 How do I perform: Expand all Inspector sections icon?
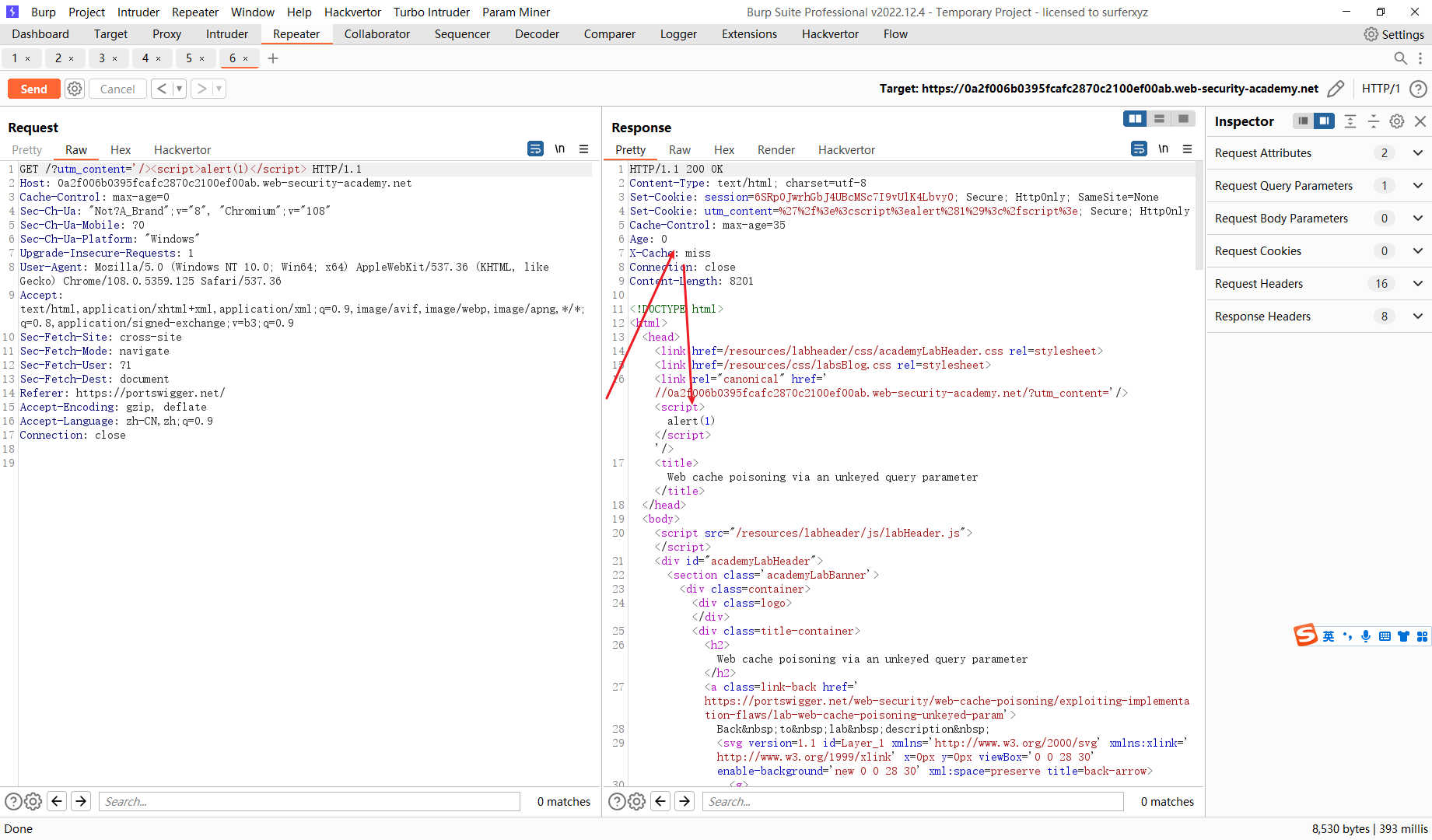pyautogui.click(x=1350, y=121)
